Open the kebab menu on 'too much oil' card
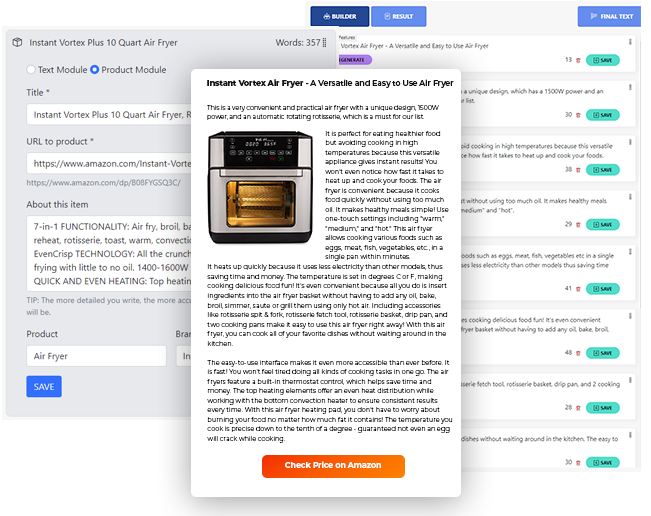The height and width of the screenshot is (516, 651). (630, 197)
